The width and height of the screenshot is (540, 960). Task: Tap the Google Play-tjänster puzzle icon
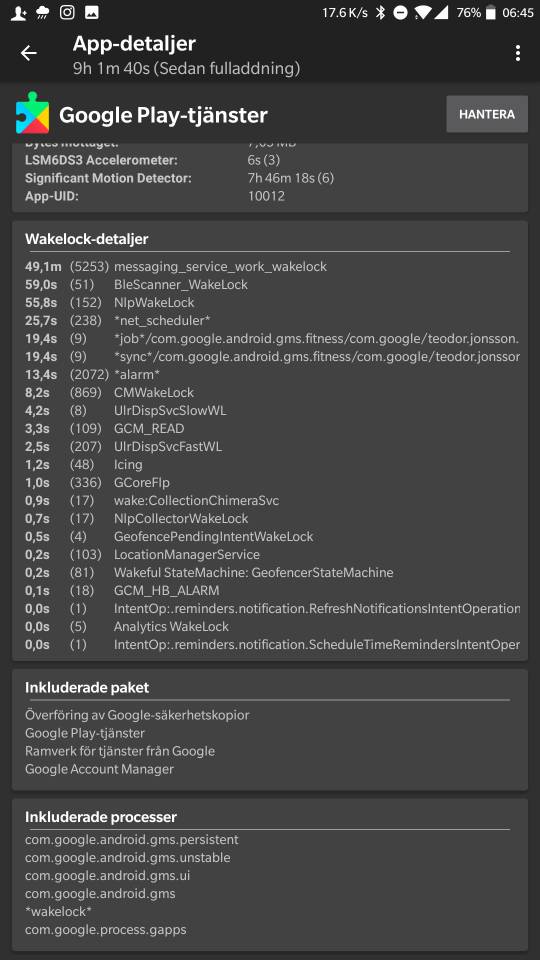tap(32, 113)
